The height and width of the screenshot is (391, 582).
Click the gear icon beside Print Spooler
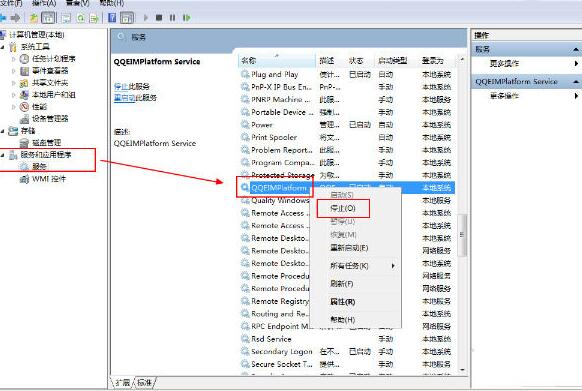245,137
